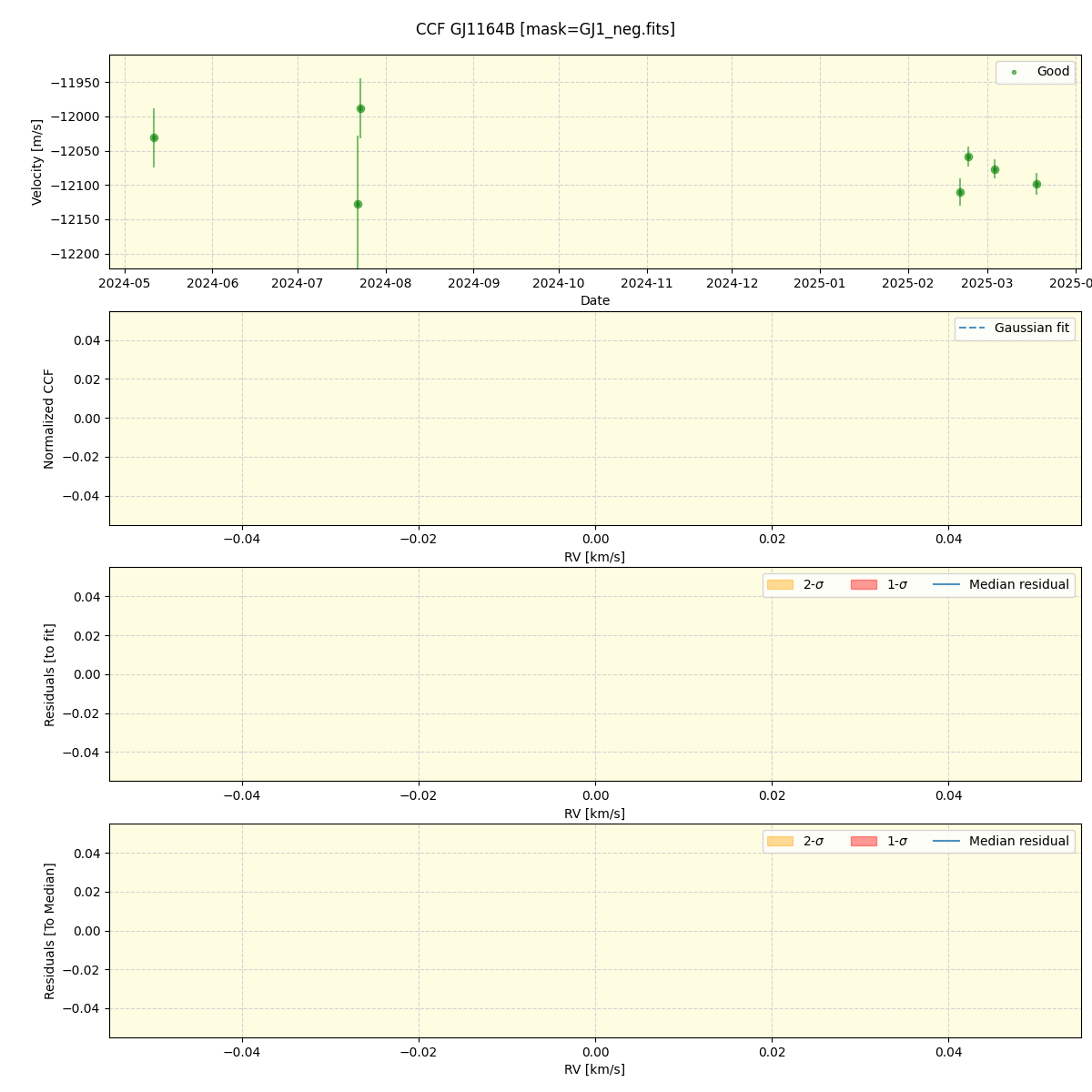Click the plot title CCF GJ1164B [mask=GJ1_neg.fits]

tap(545, 29)
